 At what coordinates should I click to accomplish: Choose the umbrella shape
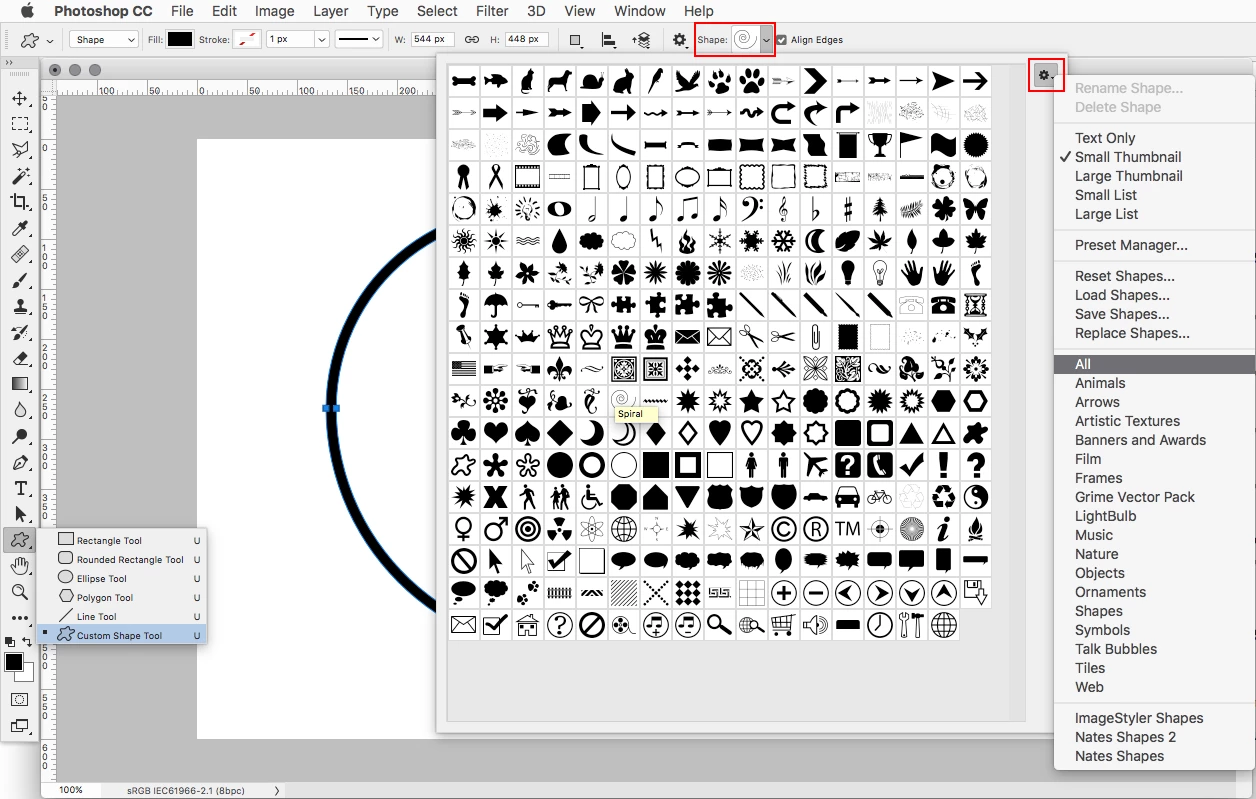[495, 305]
